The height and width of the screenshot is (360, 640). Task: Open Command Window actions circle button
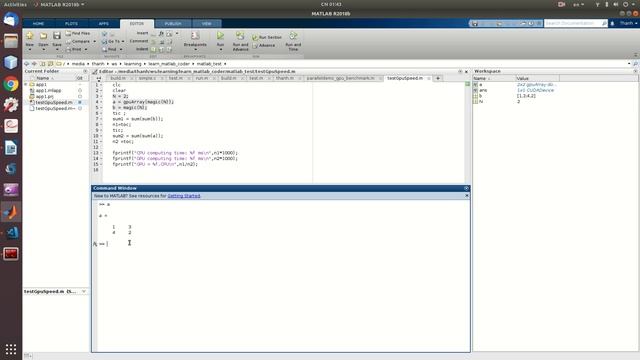point(466,188)
